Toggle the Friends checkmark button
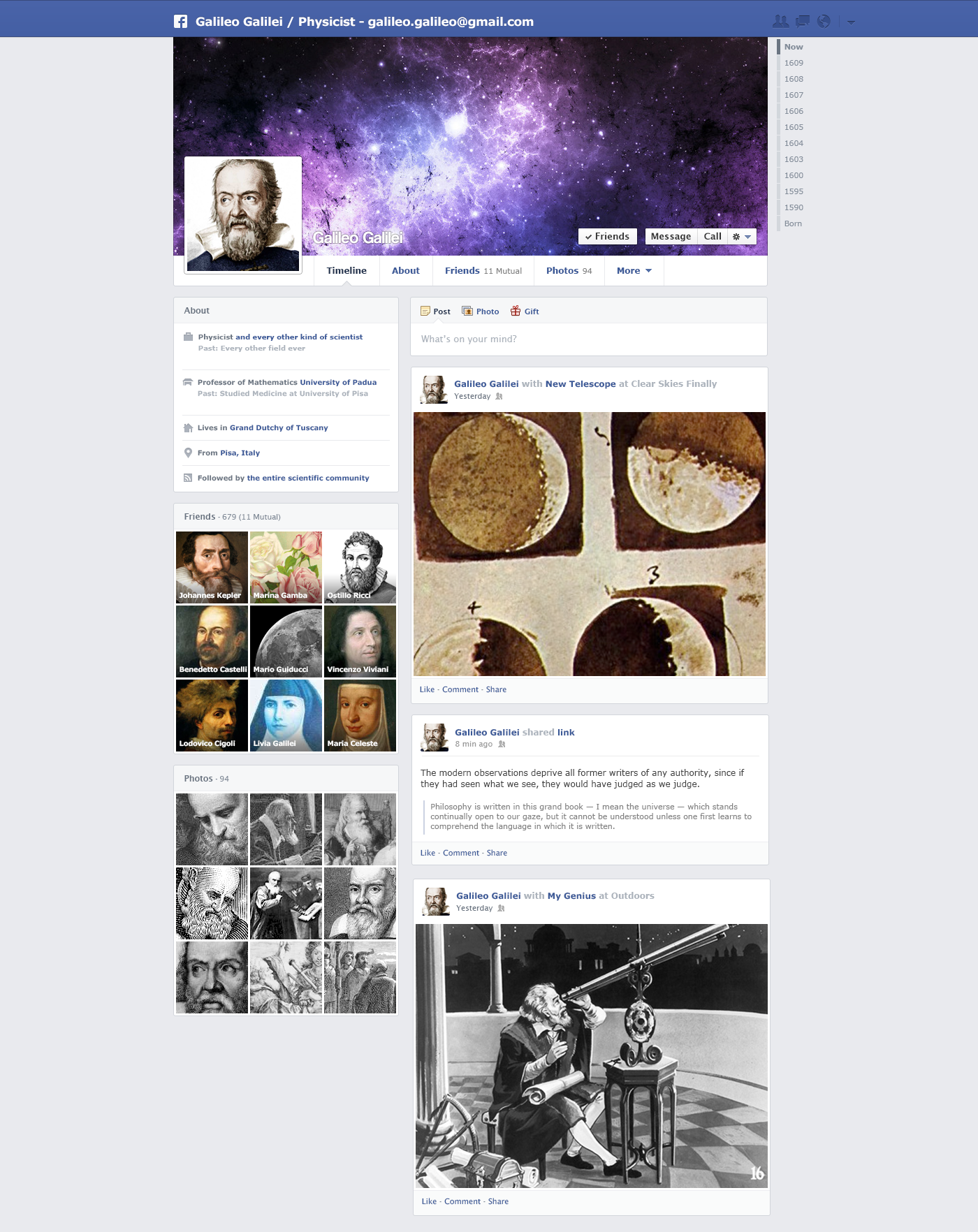The width and height of the screenshot is (978, 1232). [608, 236]
